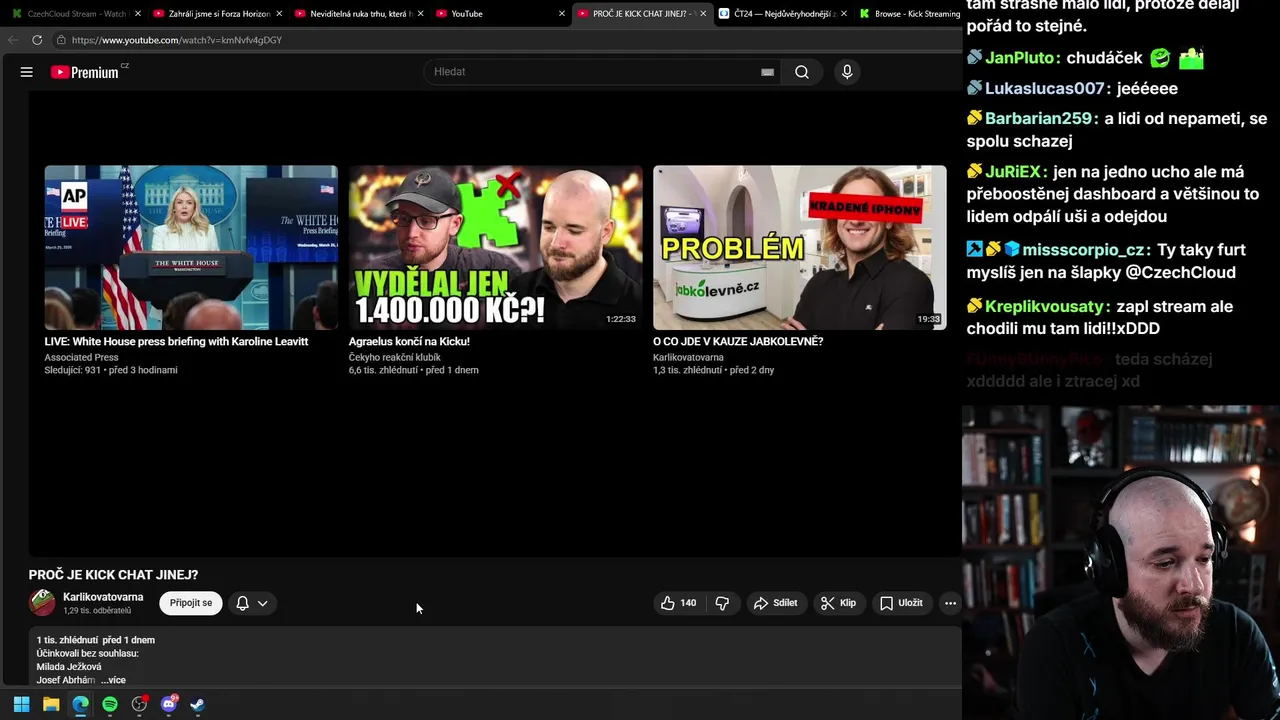Screen dimensions: 1280x720
Task: Open title O CO JDE V KAUZE JABKOLEVNĚ?
Action: (x=738, y=342)
